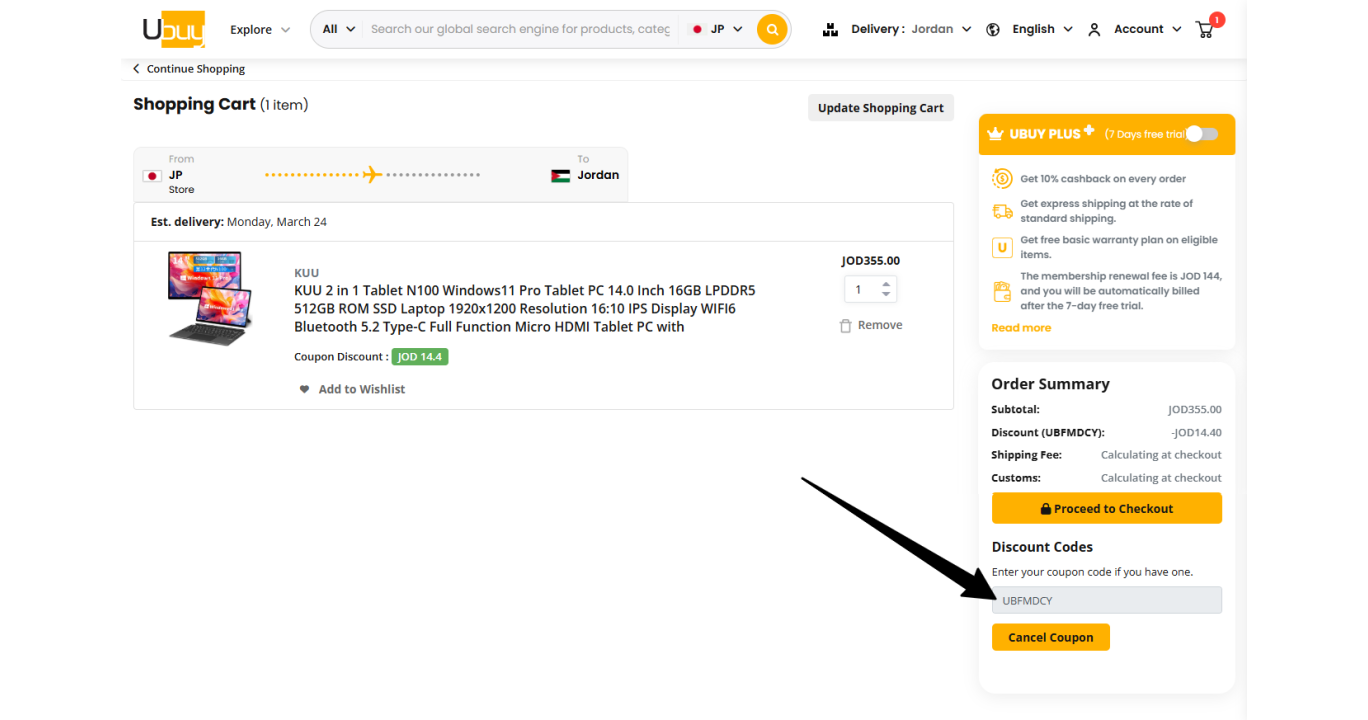Image resolution: width=1368 pixels, height=720 pixels.
Task: Toggle the Ubuy Plus free trial switch
Action: pyautogui.click(x=1202, y=134)
